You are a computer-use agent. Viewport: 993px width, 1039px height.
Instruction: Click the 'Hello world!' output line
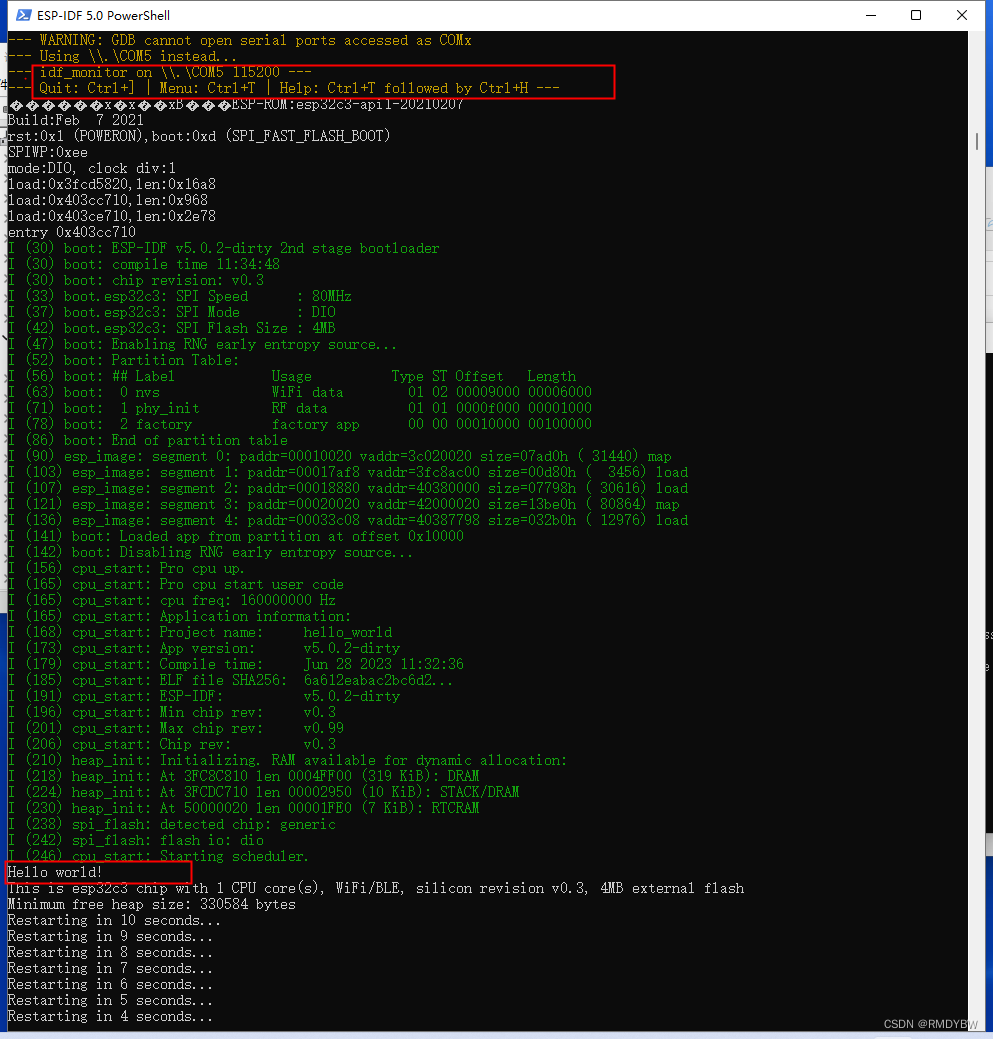(55, 873)
